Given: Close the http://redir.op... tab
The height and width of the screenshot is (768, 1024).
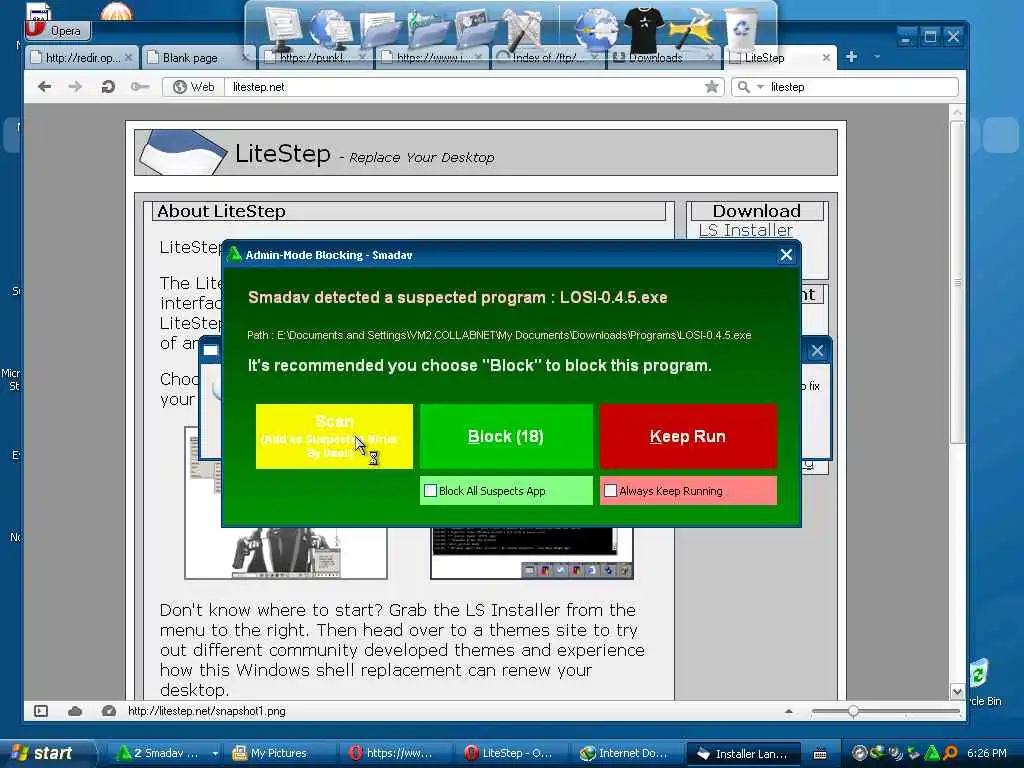Looking at the screenshot, I should point(129,57).
